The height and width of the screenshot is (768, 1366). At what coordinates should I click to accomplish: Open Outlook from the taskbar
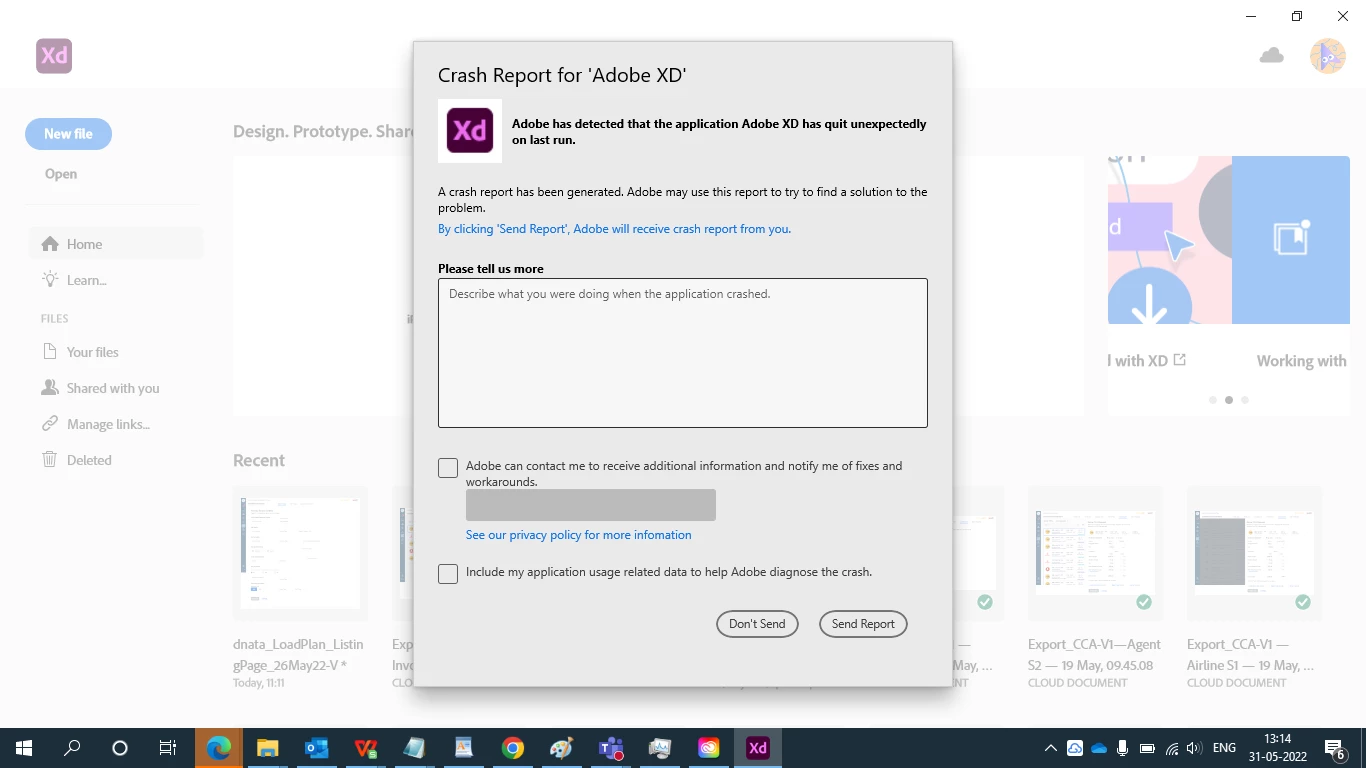317,748
